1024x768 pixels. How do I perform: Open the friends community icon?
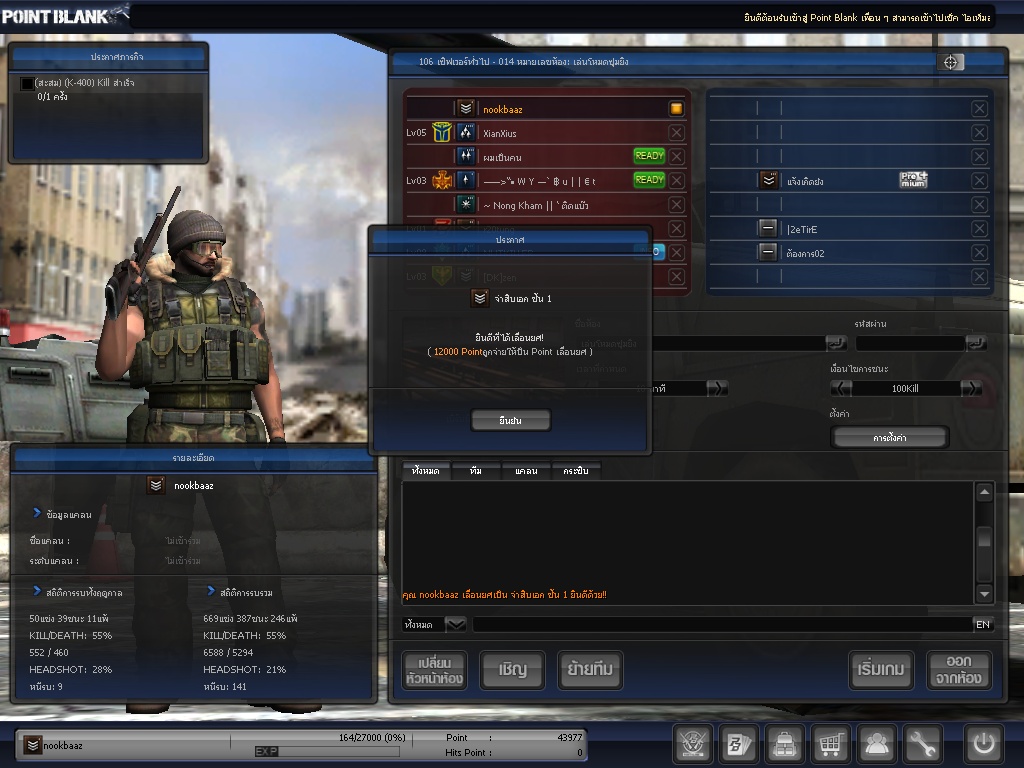[x=876, y=743]
